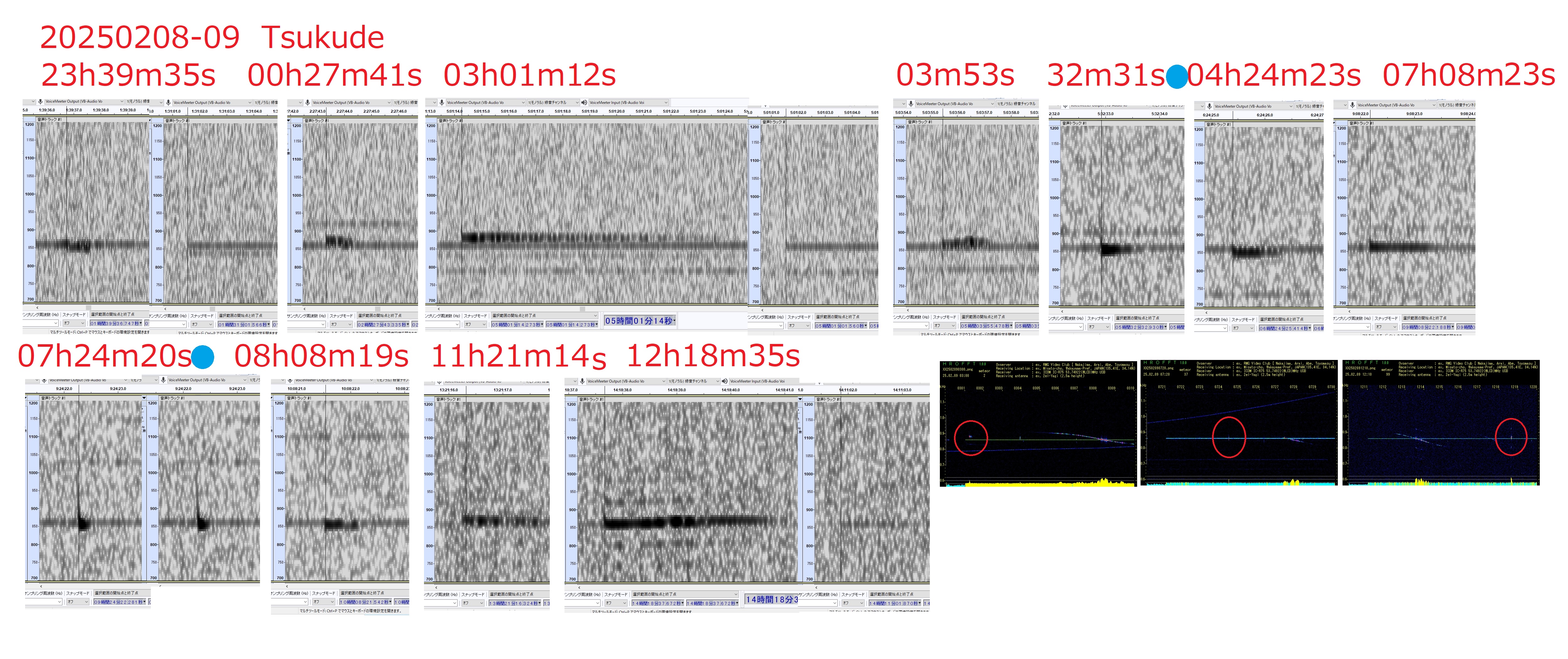Click the microphone icon in the 04h24m23s panel
1568x659 pixels.
(1209, 106)
